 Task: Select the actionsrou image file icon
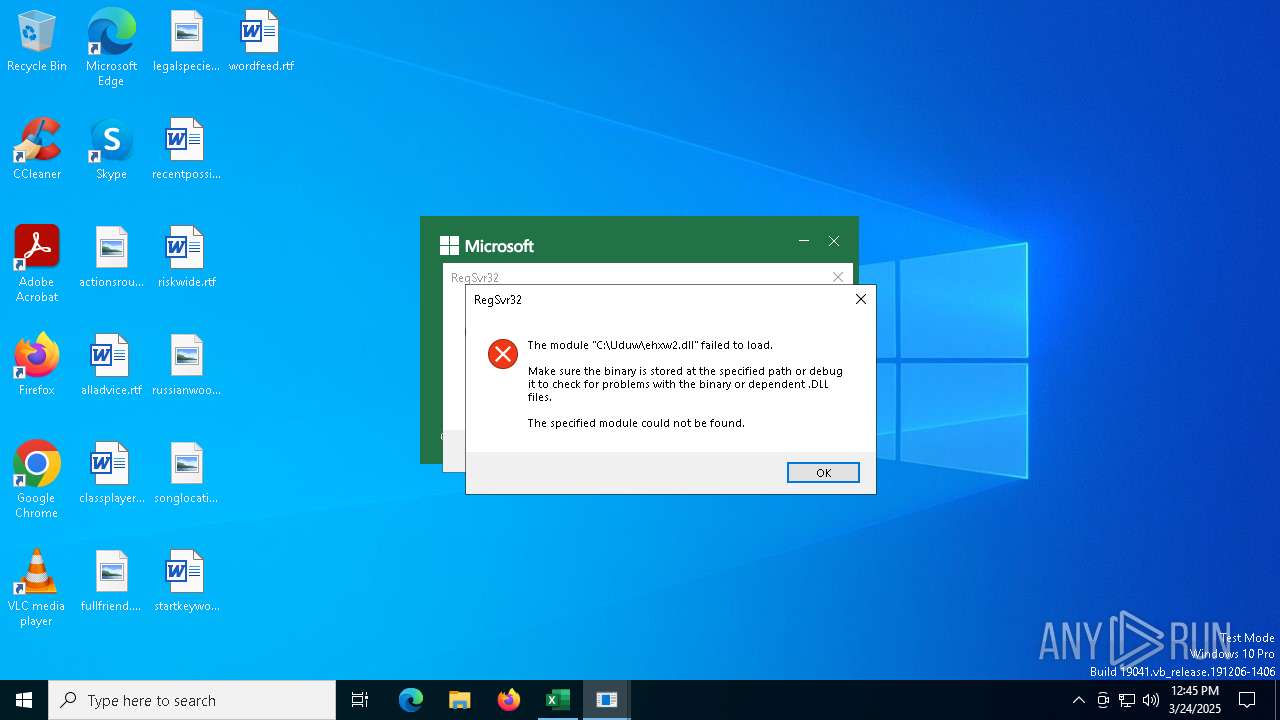tap(111, 258)
